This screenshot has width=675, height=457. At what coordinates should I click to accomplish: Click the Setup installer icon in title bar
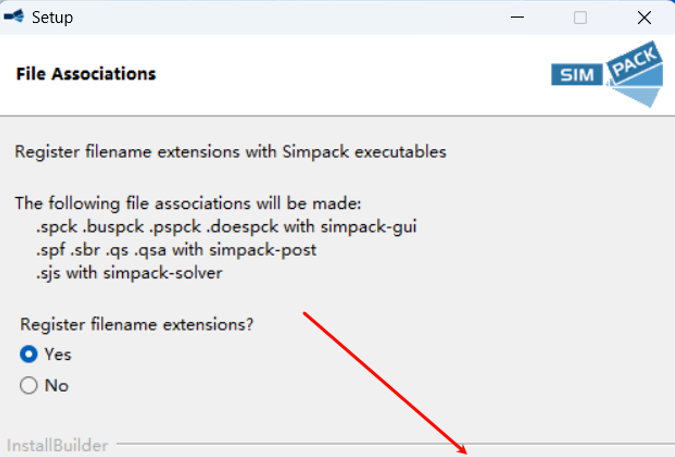click(14, 17)
